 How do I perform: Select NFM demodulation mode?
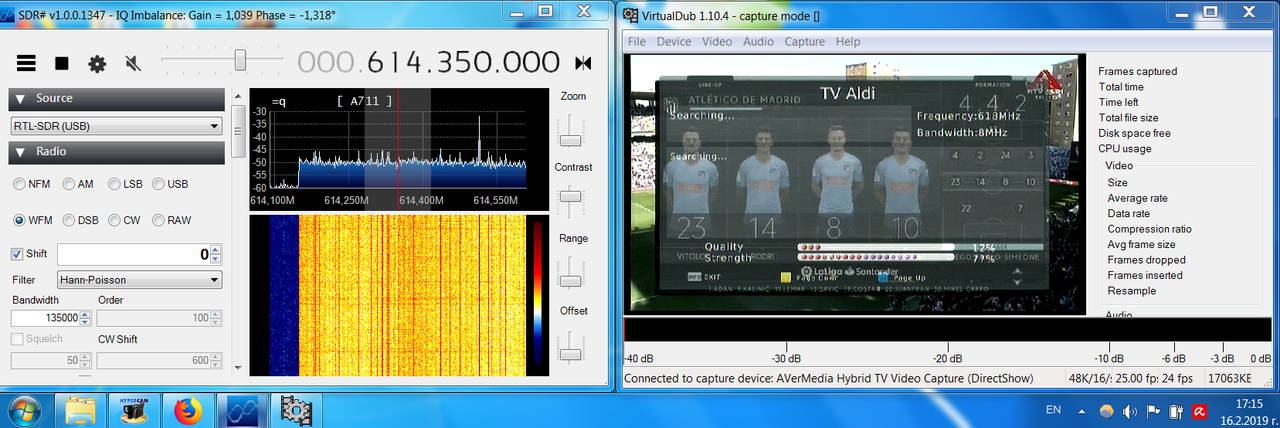pos(32,184)
